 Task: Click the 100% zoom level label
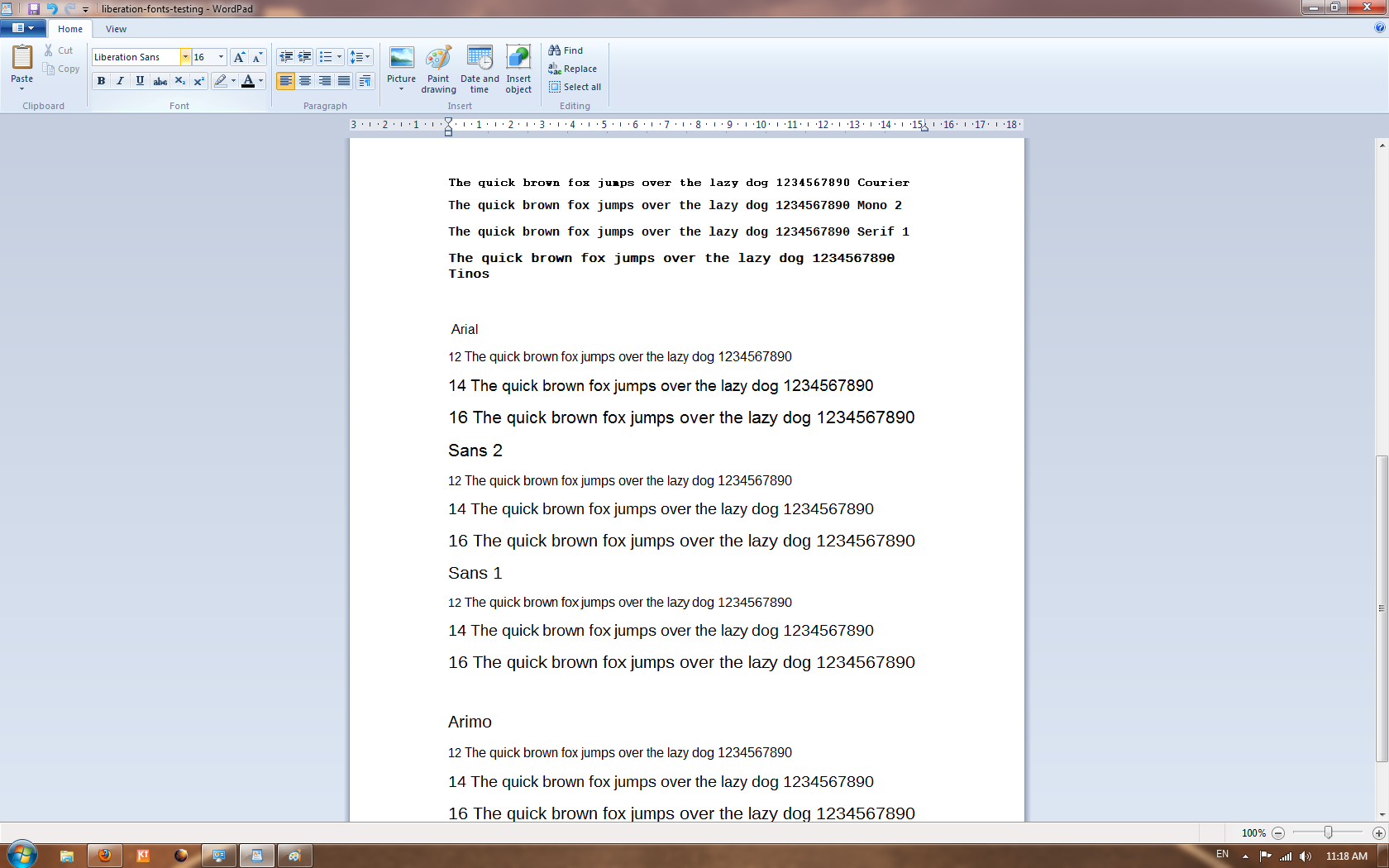tap(1253, 833)
